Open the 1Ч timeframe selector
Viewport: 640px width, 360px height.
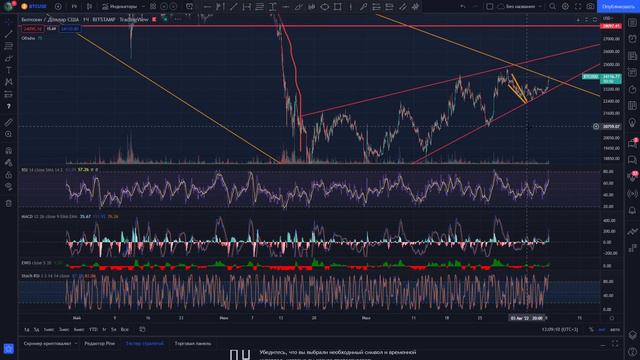(x=74, y=7)
